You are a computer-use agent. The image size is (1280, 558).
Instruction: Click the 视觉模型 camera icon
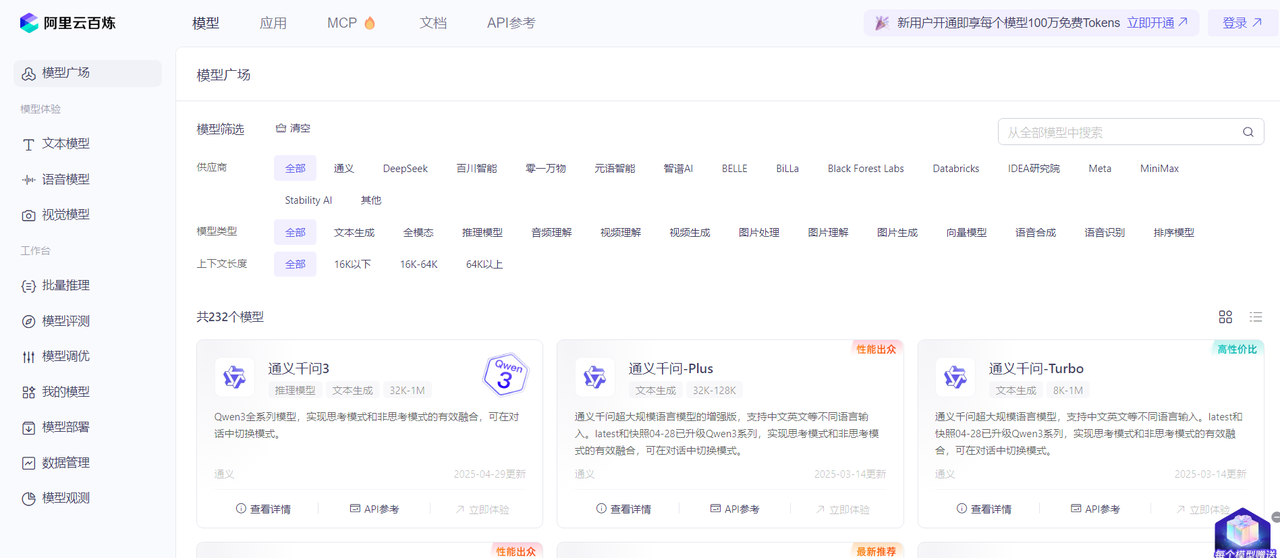point(29,215)
